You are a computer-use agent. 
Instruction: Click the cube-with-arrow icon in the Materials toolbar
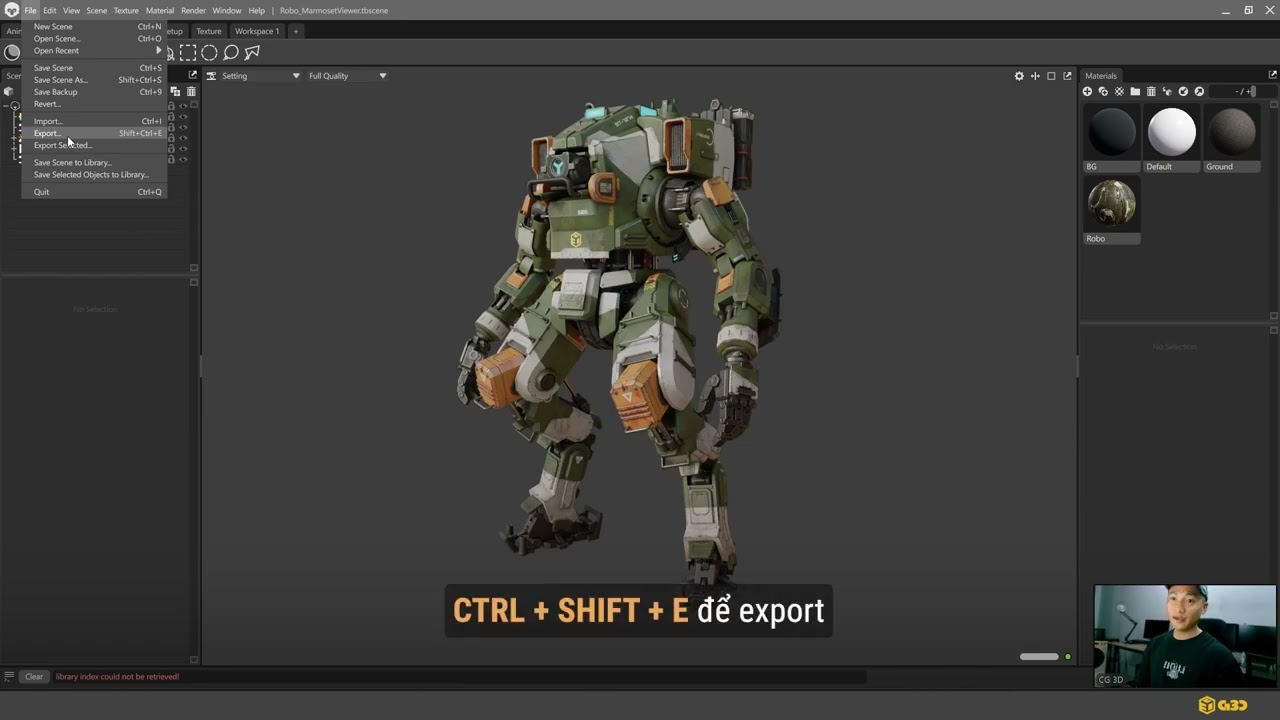(x=1167, y=92)
